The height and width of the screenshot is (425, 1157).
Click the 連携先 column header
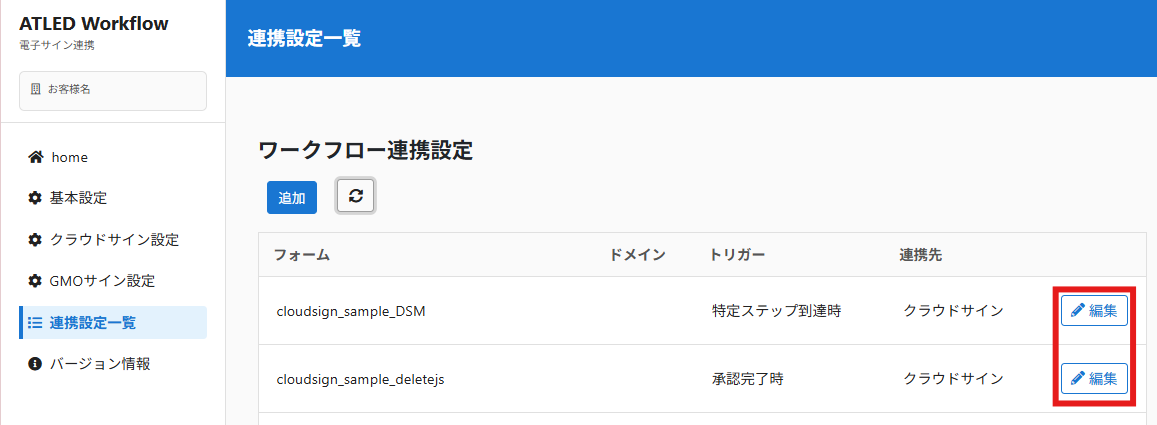[920, 255]
